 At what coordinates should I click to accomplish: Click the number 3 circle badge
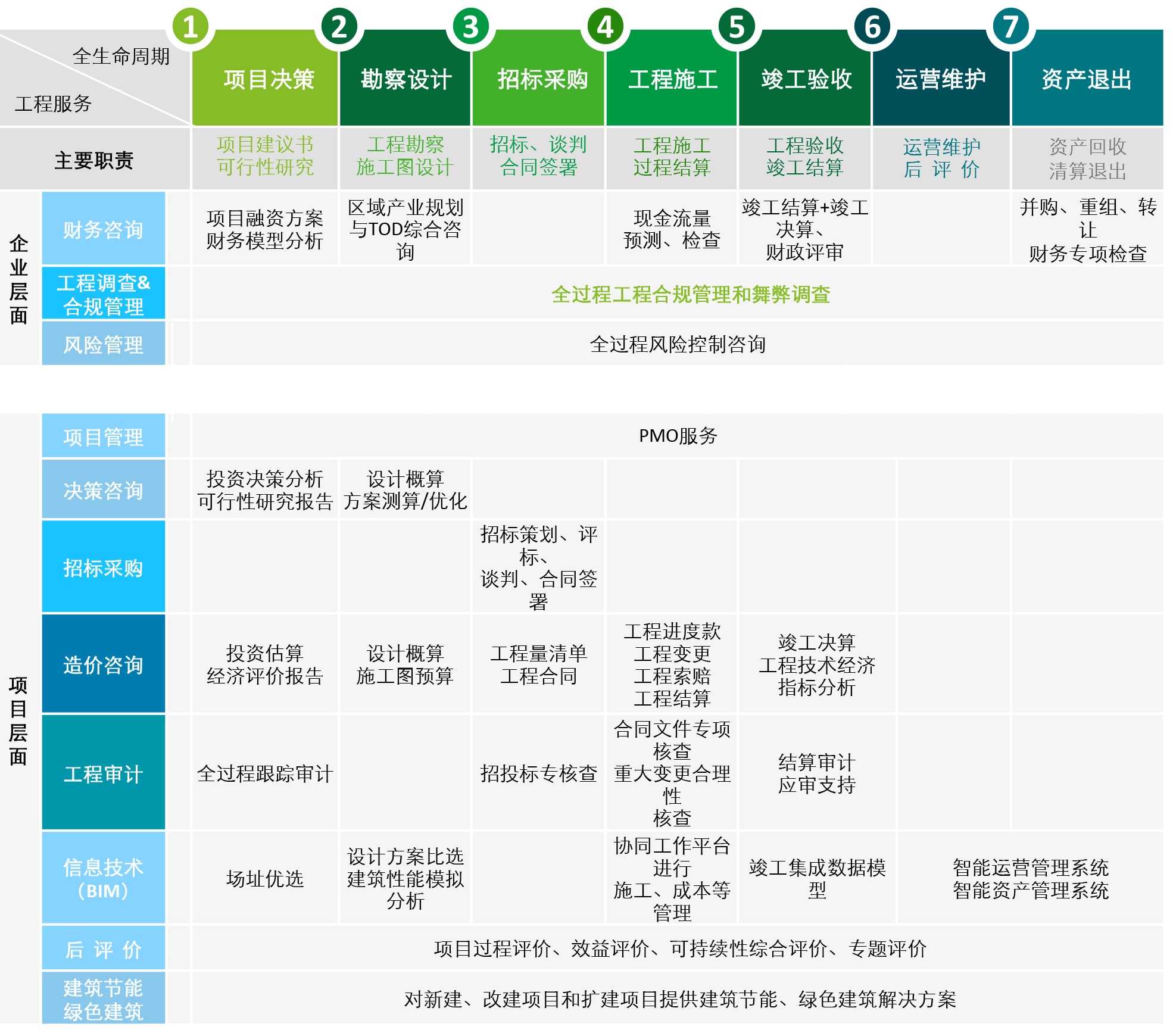[470, 27]
